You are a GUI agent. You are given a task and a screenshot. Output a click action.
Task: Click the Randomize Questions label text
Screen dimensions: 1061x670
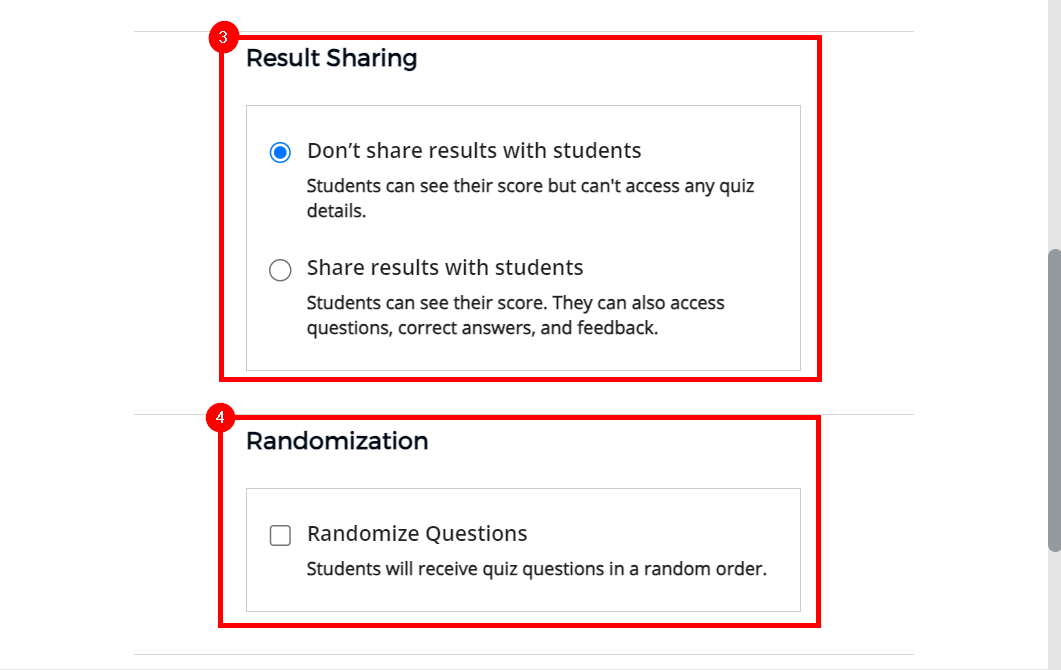click(417, 534)
